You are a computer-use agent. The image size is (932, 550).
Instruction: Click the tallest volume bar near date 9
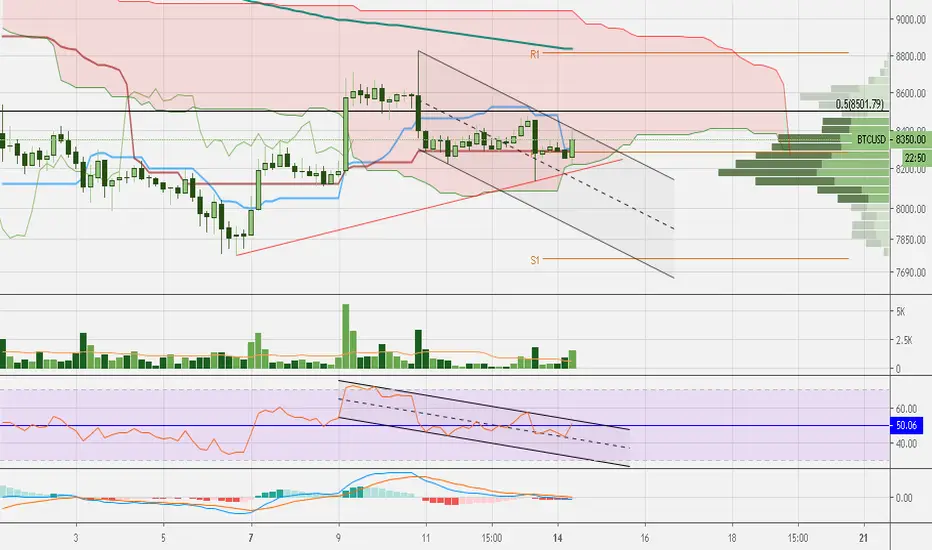(x=346, y=337)
